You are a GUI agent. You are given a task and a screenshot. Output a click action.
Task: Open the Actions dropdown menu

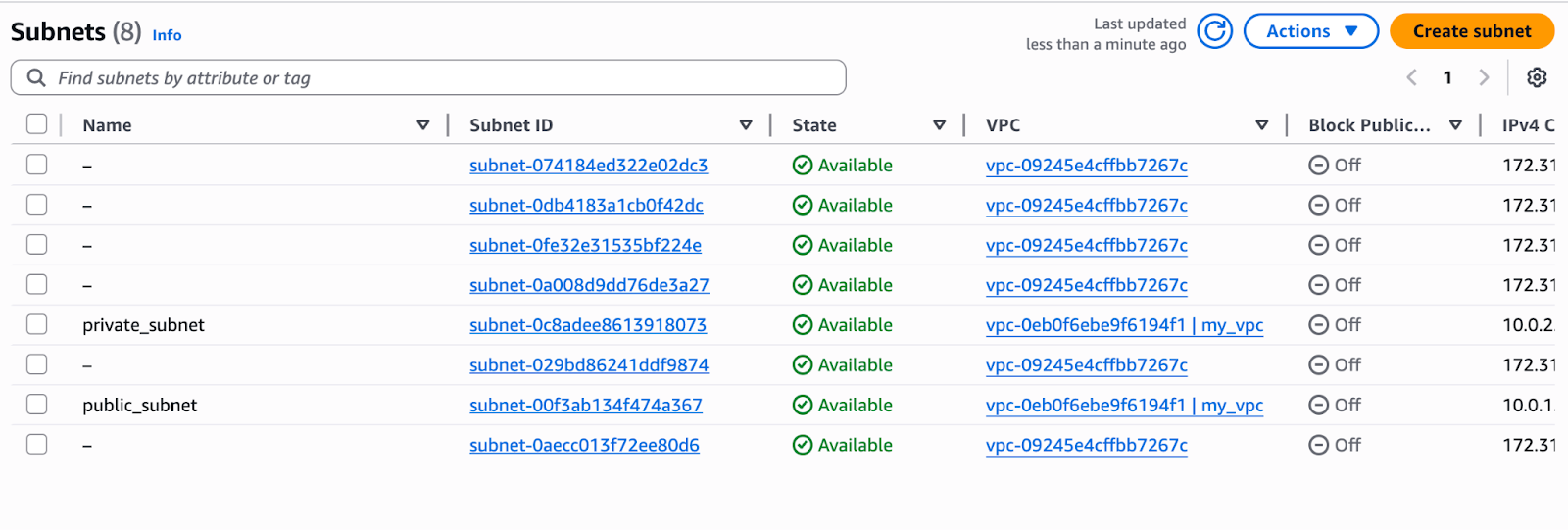[x=1311, y=31]
